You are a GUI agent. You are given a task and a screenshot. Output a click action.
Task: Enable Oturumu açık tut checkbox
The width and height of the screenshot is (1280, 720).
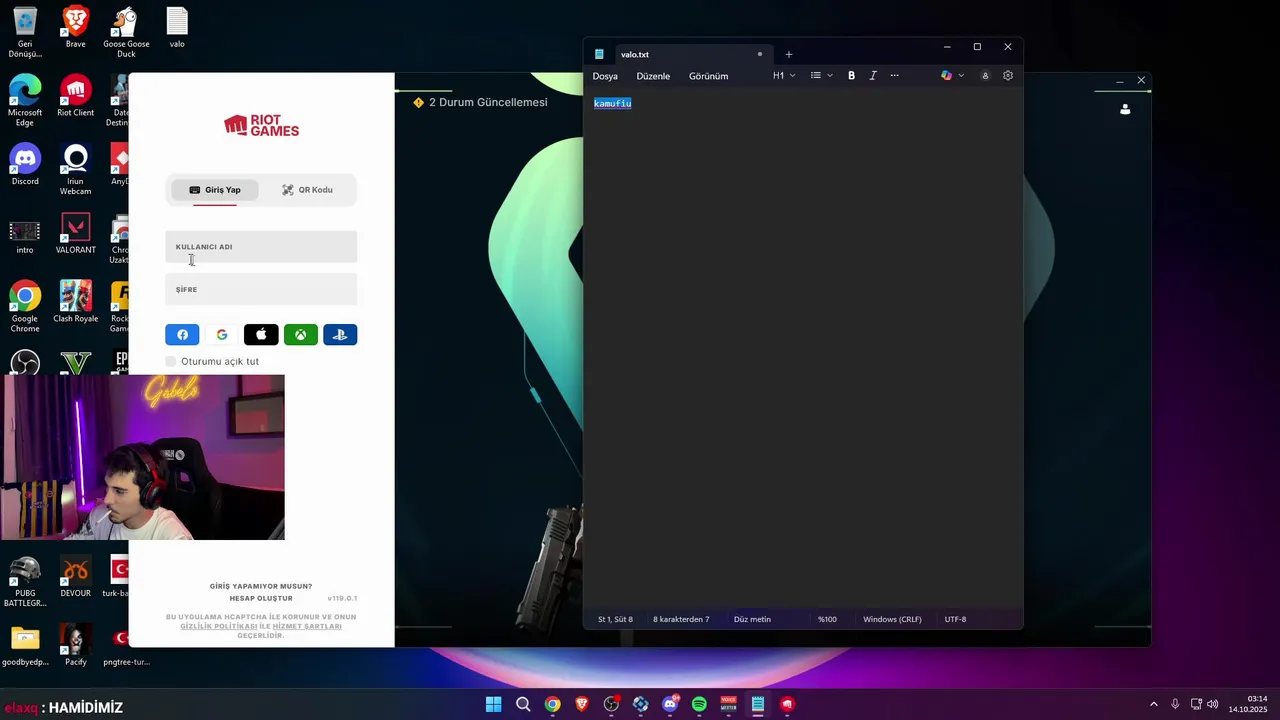[171, 361]
